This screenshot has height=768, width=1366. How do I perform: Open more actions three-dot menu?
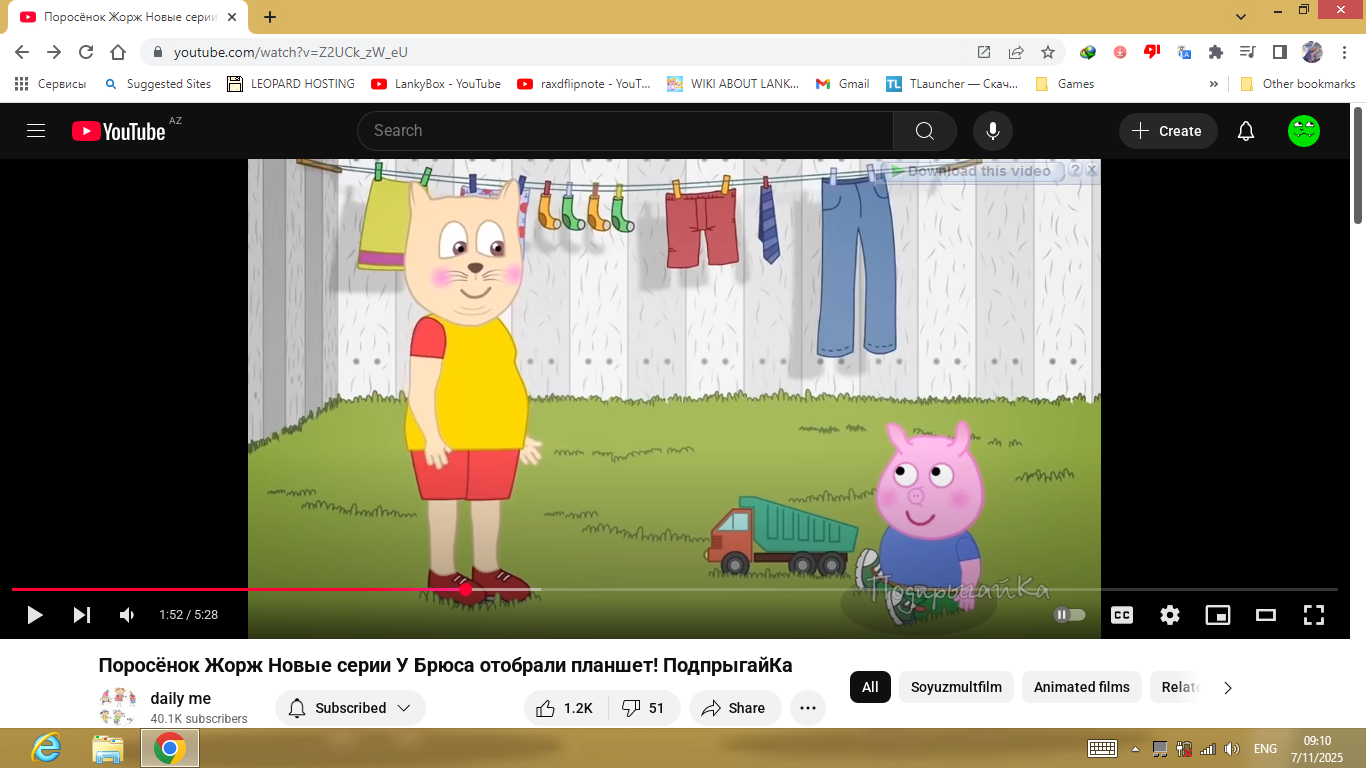(x=808, y=708)
